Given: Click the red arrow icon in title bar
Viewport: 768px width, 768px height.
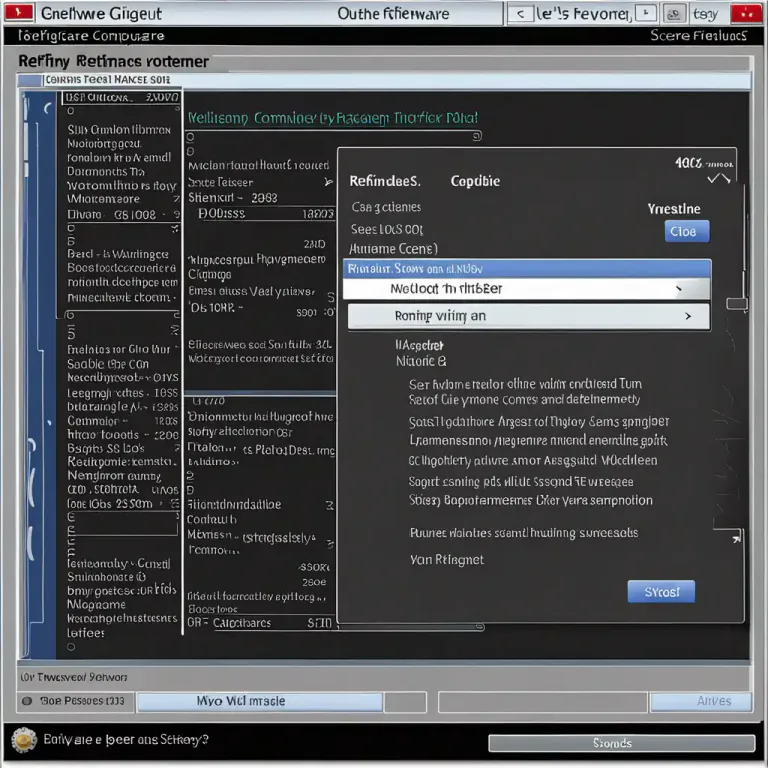Looking at the screenshot, I should [19, 13].
